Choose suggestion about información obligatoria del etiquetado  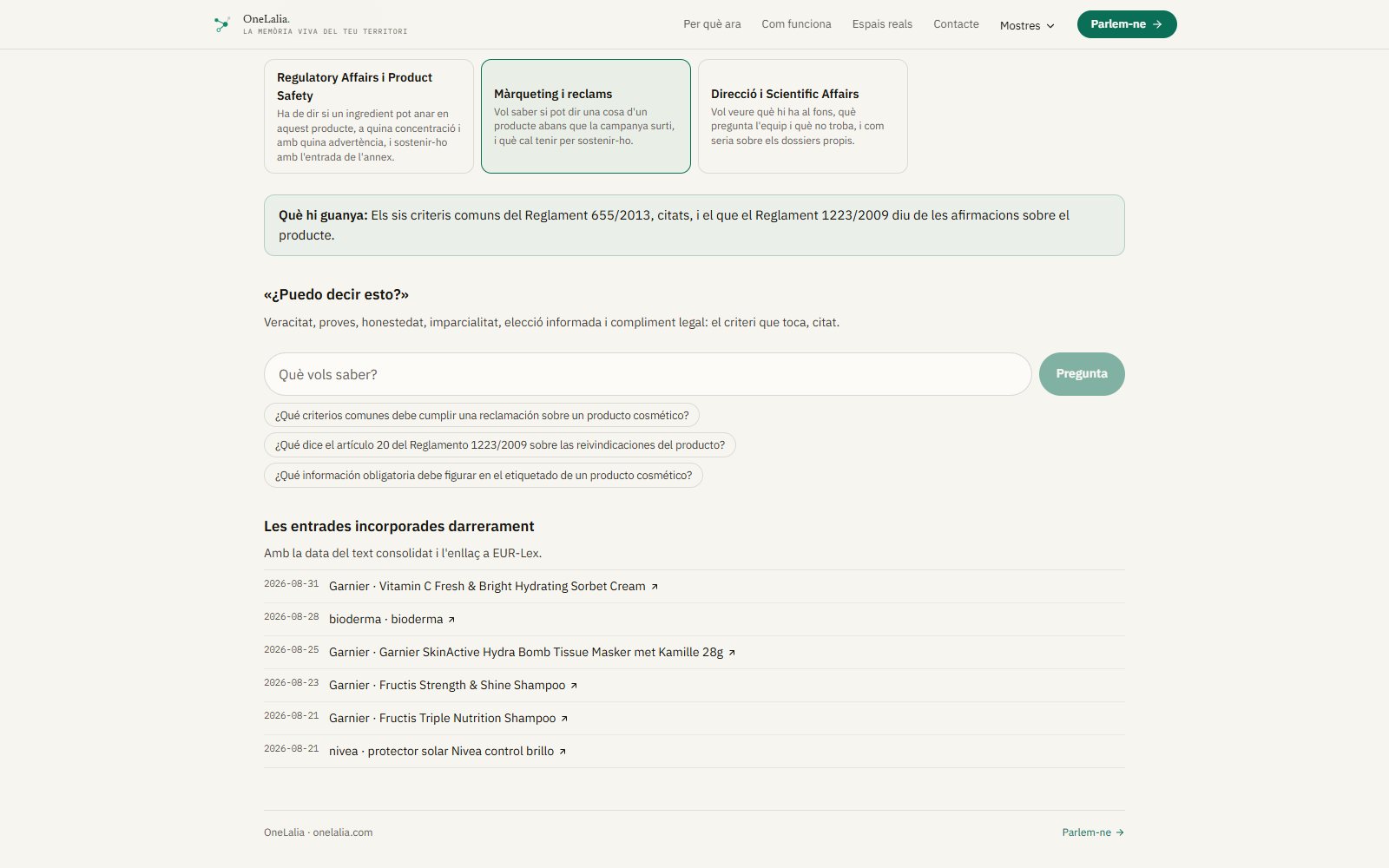point(484,476)
